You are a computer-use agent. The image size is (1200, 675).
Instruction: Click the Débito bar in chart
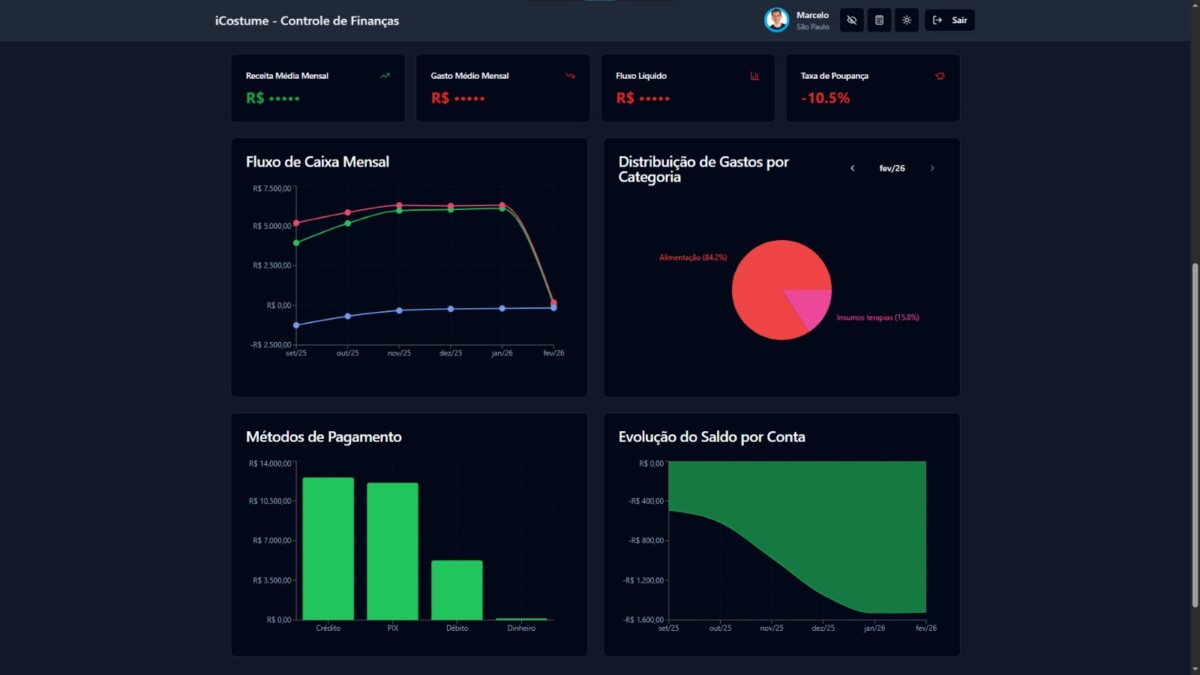[457, 590]
